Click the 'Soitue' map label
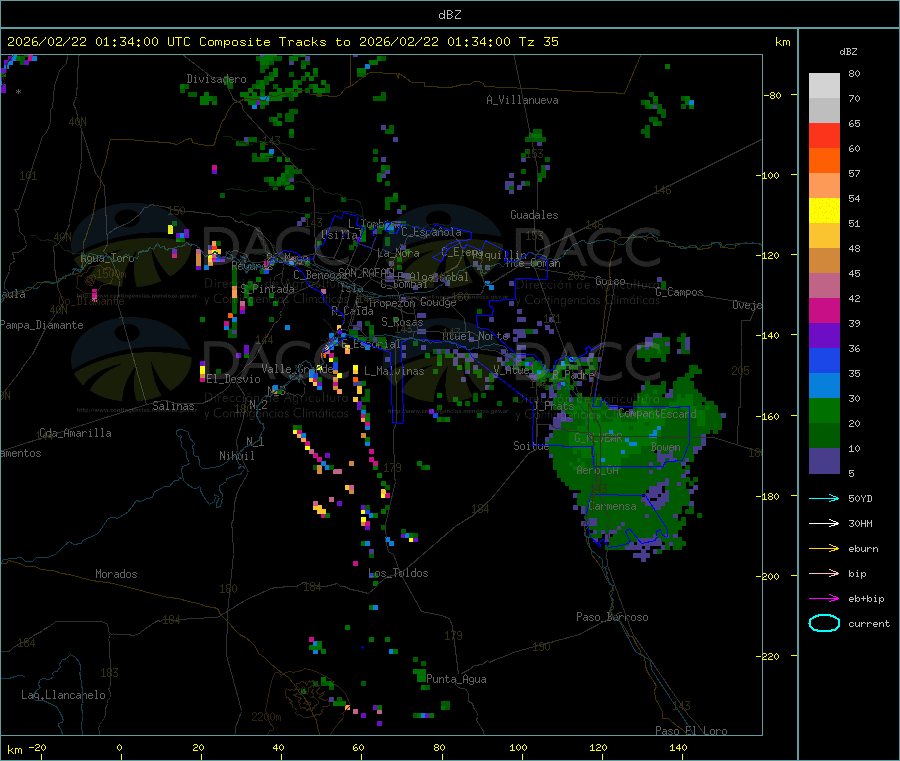The height and width of the screenshot is (761, 900). click(x=531, y=445)
